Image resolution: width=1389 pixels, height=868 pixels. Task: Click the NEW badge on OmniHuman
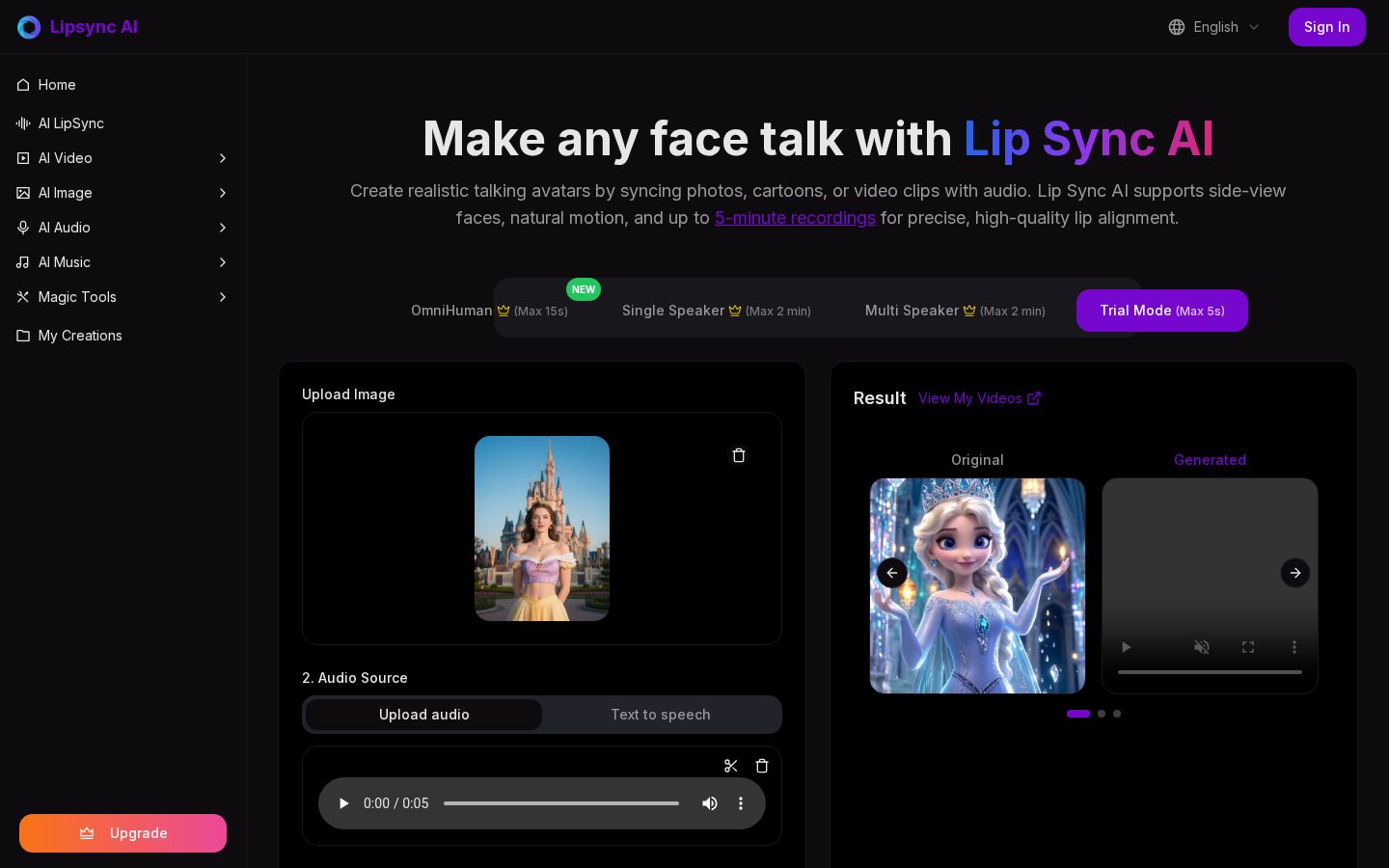pyautogui.click(x=584, y=289)
